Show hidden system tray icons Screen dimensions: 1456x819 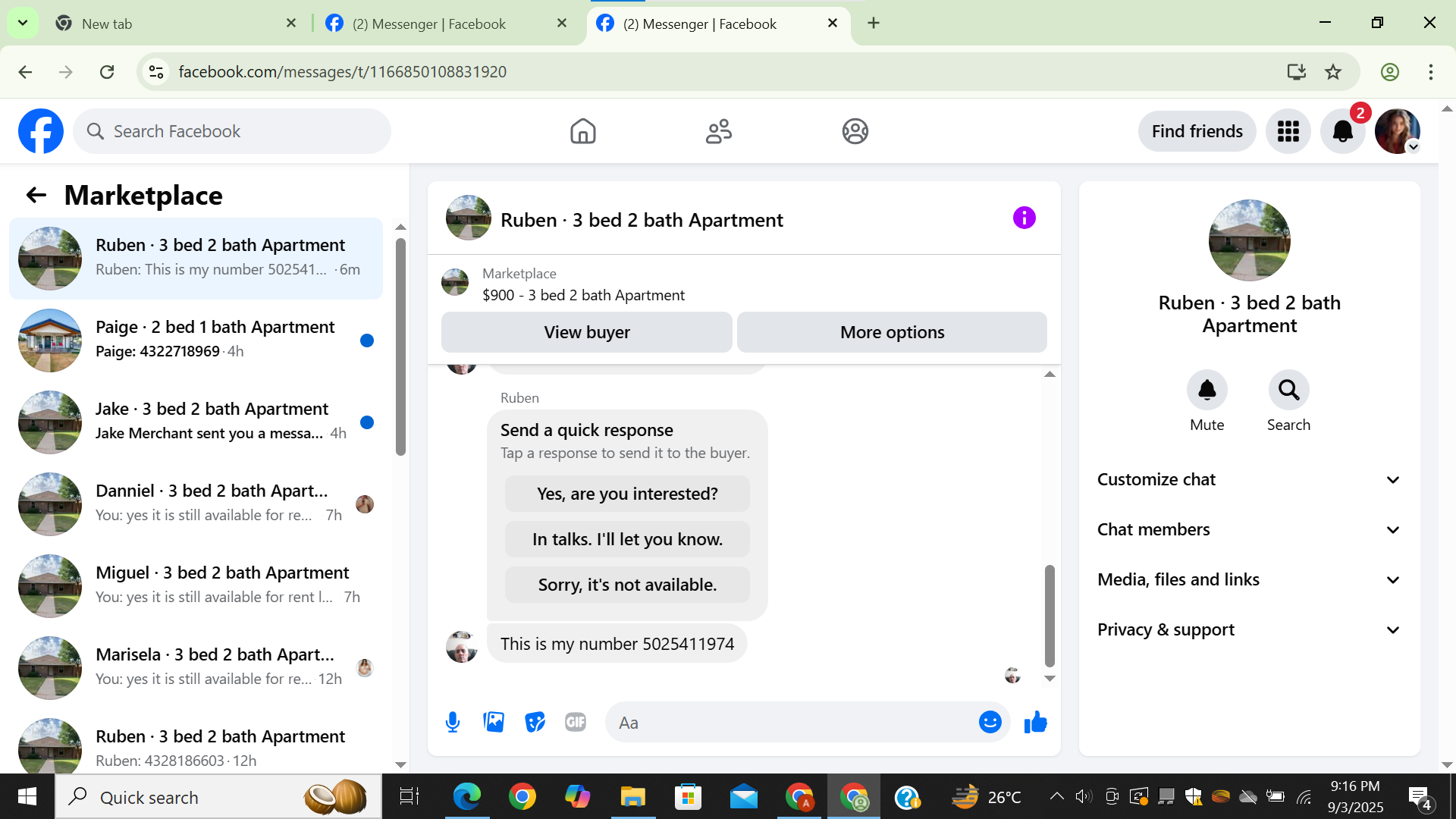pyautogui.click(x=1056, y=797)
